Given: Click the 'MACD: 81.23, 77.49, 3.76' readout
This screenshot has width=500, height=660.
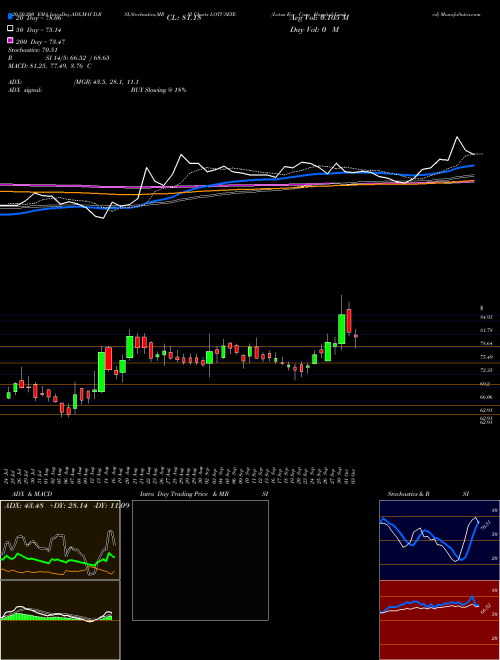Looking at the screenshot, I should (x=46, y=66).
